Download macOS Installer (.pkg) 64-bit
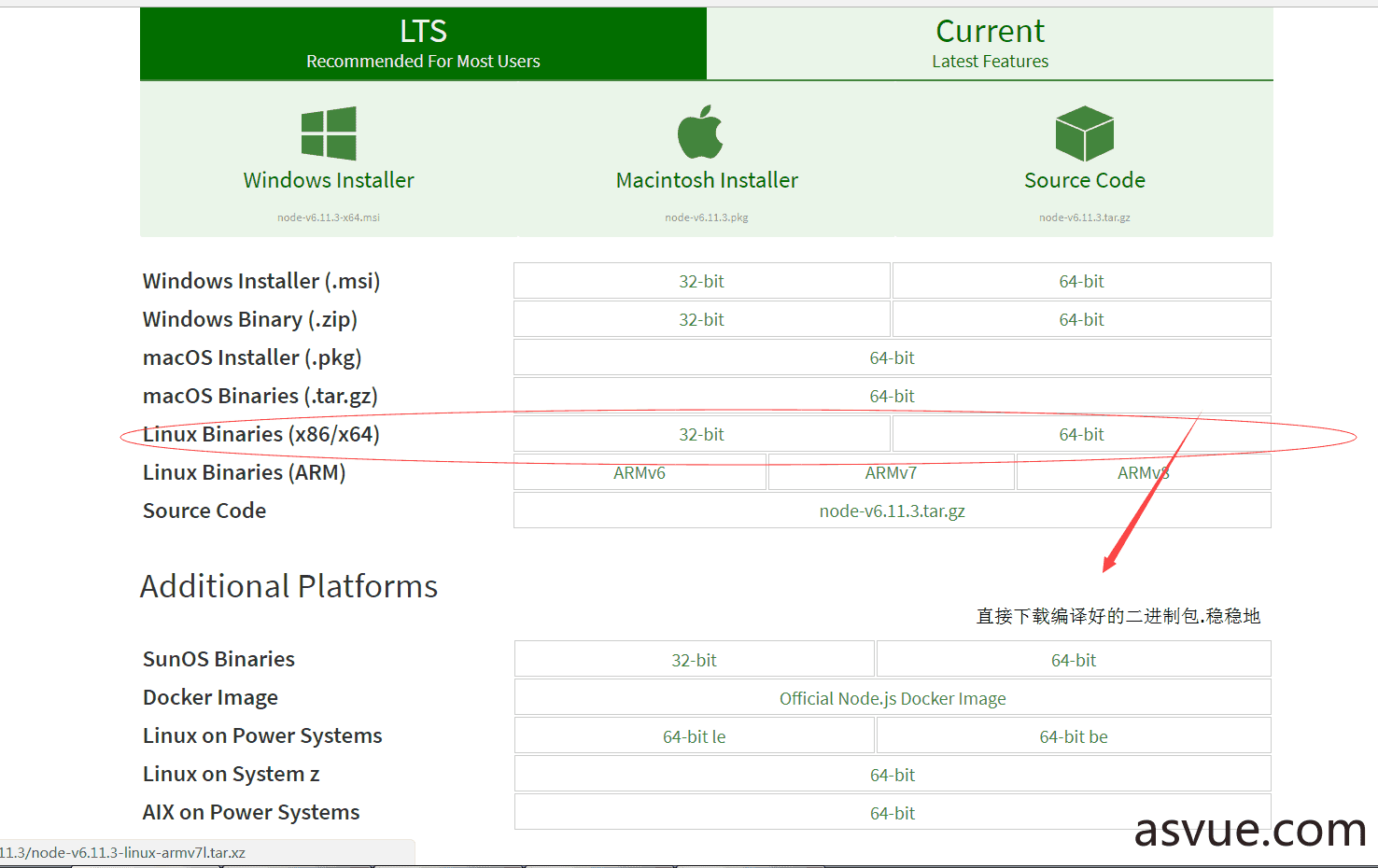Viewport: 1378px width, 868px height. coord(892,357)
